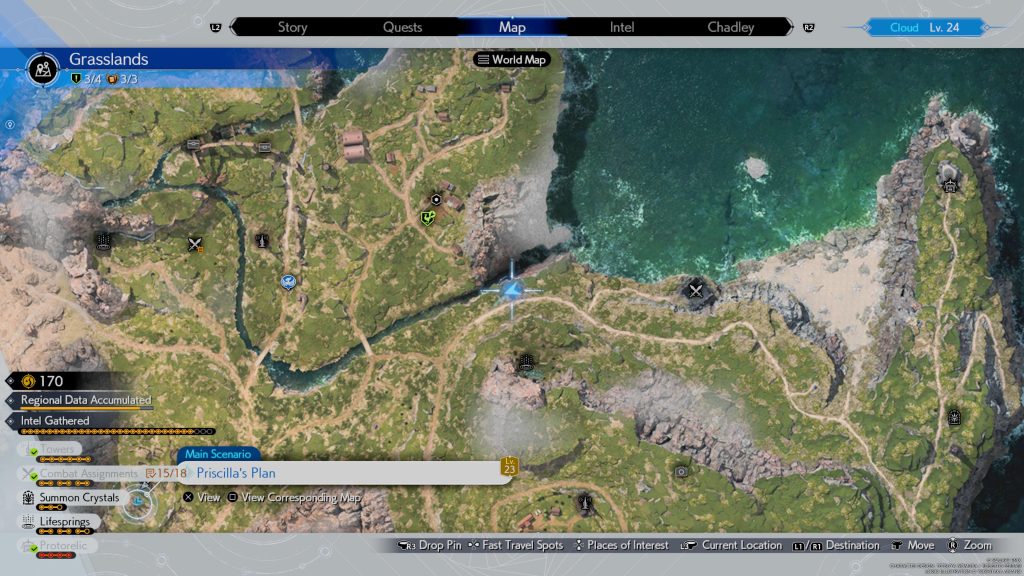Open the Chadley tab

point(730,27)
